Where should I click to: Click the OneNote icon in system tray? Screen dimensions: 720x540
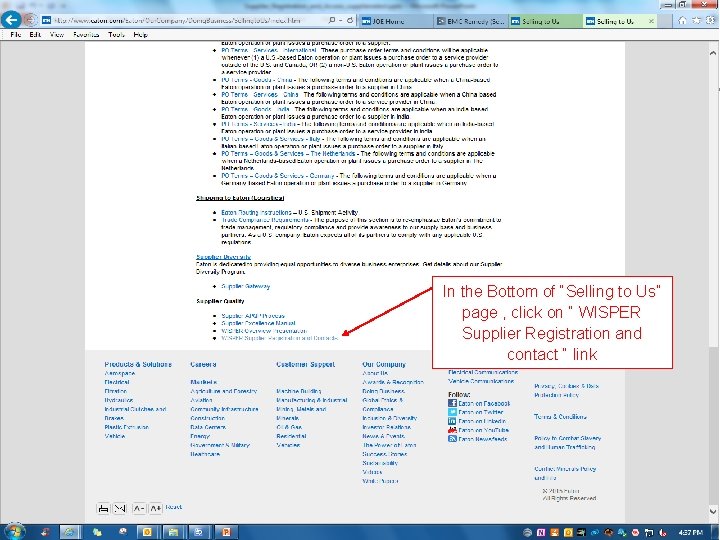click(x=541, y=532)
